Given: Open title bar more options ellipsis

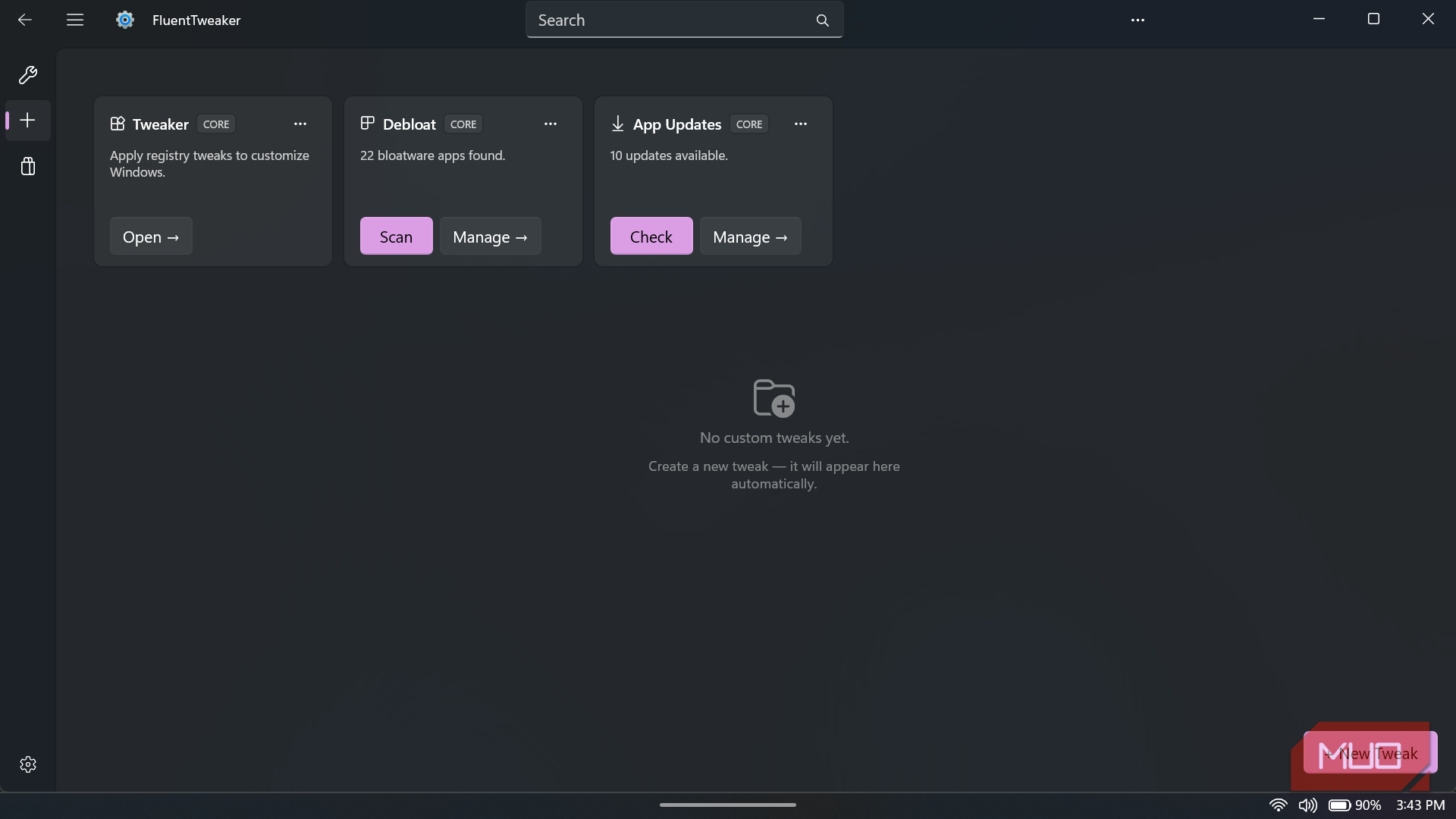Looking at the screenshot, I should (x=1137, y=20).
